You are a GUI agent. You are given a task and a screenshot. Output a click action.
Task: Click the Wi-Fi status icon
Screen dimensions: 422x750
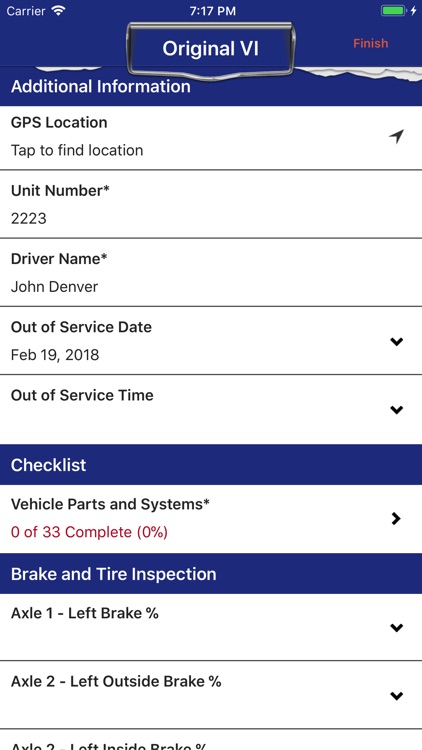(x=59, y=11)
